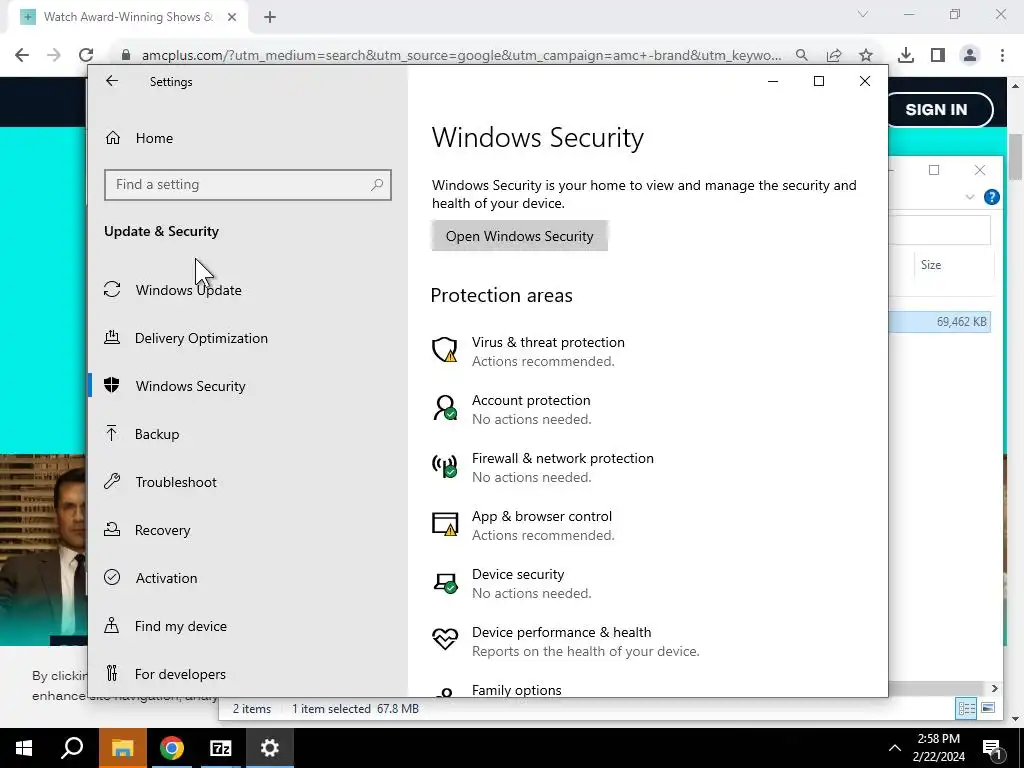Click the share icon in Chrome address bar
Image resolution: width=1024 pixels, height=768 pixels.
(x=834, y=55)
